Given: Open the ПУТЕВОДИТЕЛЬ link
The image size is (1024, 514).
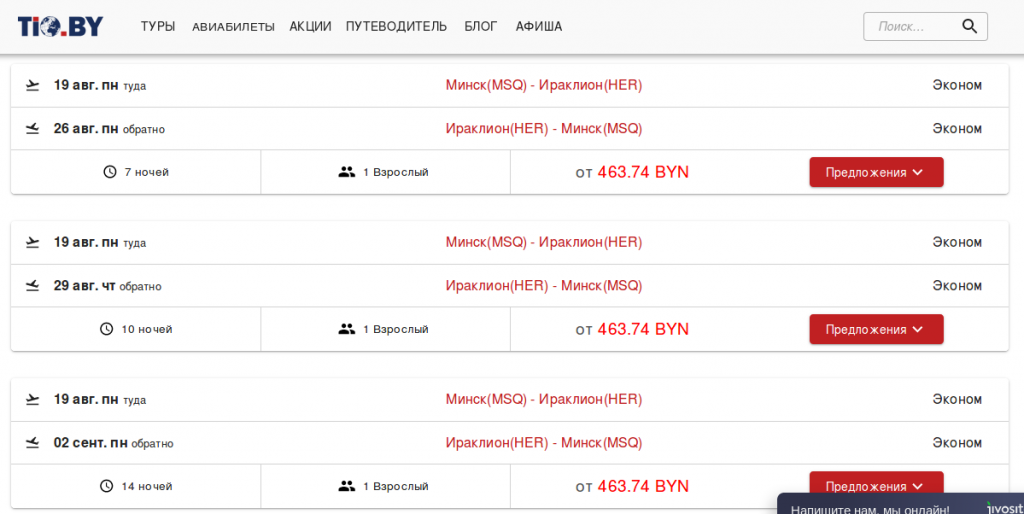Looking at the screenshot, I should click(396, 27).
